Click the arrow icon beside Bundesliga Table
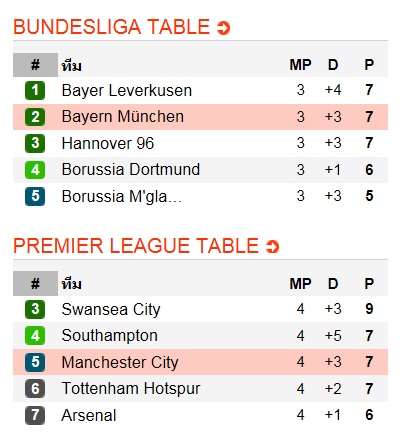The width and height of the screenshot is (413, 439). (223, 28)
